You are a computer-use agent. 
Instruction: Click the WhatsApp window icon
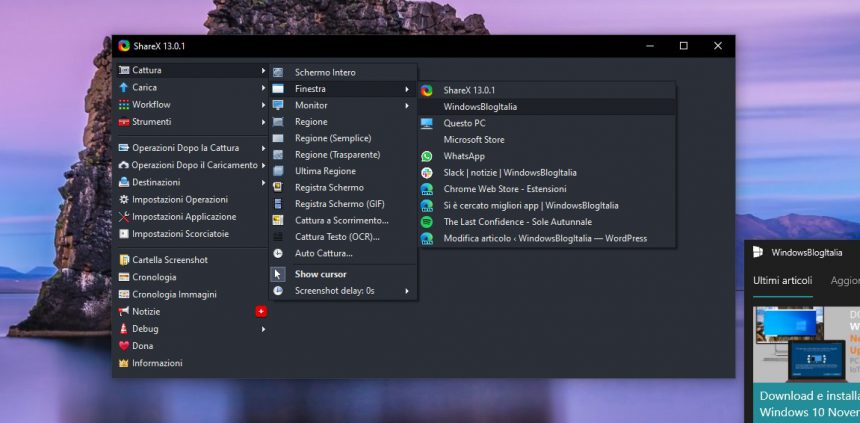click(x=427, y=156)
